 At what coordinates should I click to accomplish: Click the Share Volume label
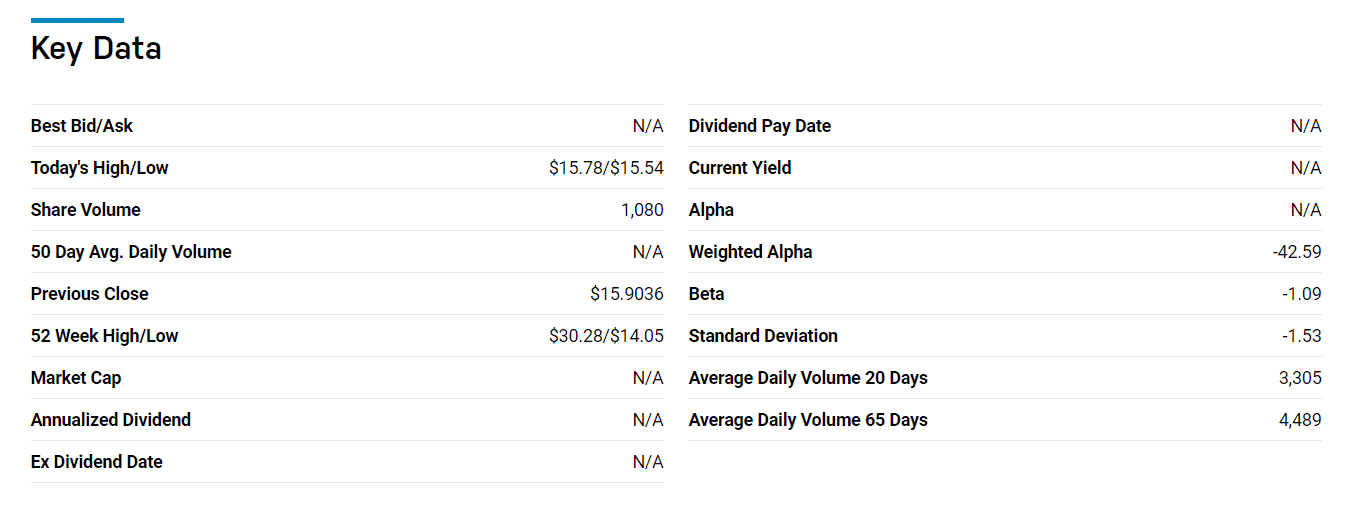point(86,210)
